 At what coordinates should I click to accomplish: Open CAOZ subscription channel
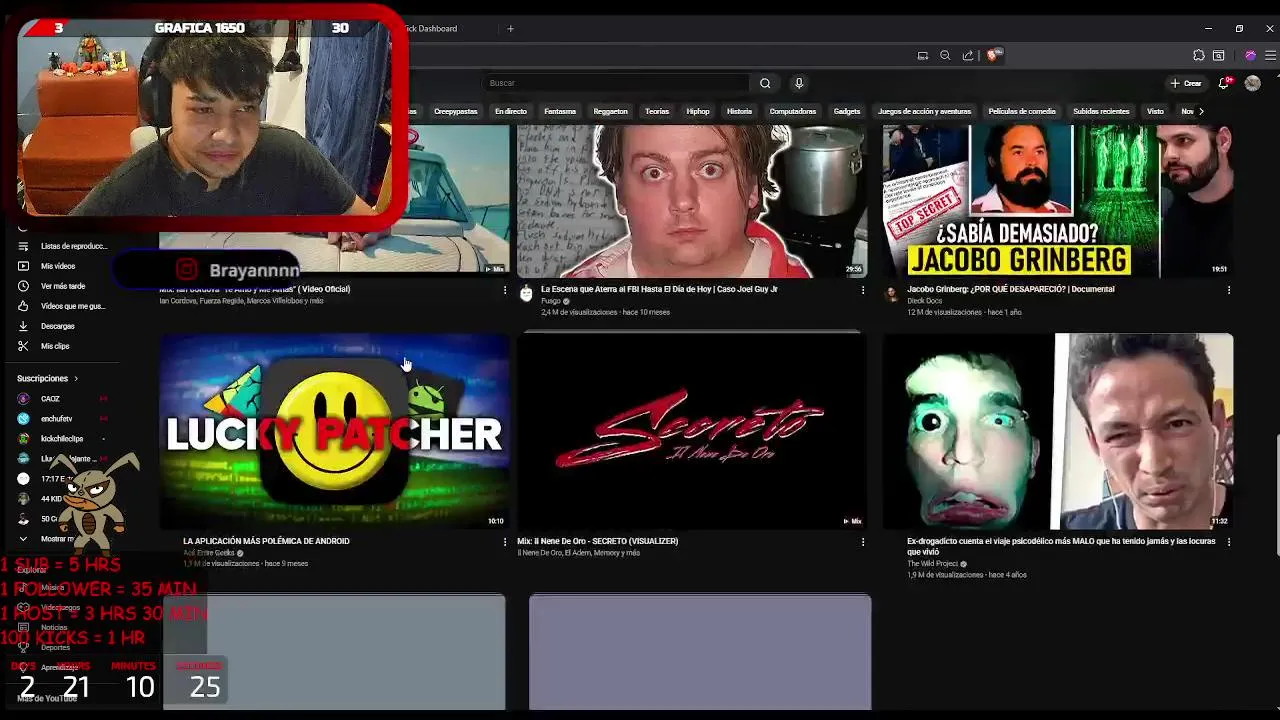[x=62, y=399]
